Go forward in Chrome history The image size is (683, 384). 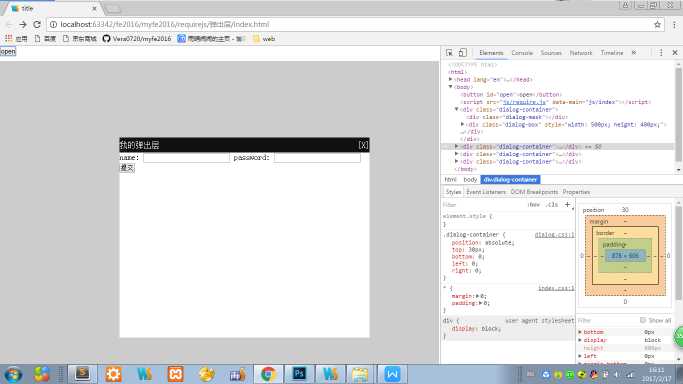tap(23, 24)
